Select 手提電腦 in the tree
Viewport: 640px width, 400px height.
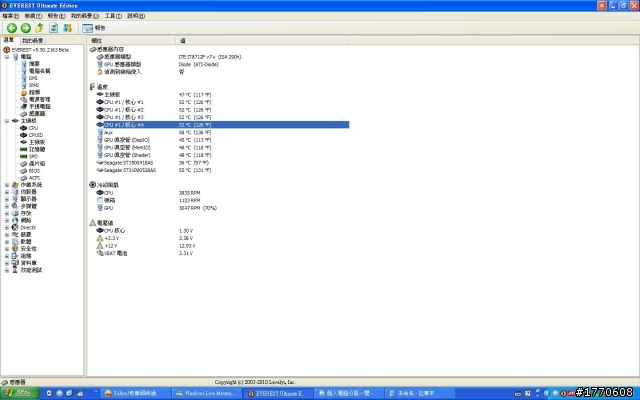(39, 107)
